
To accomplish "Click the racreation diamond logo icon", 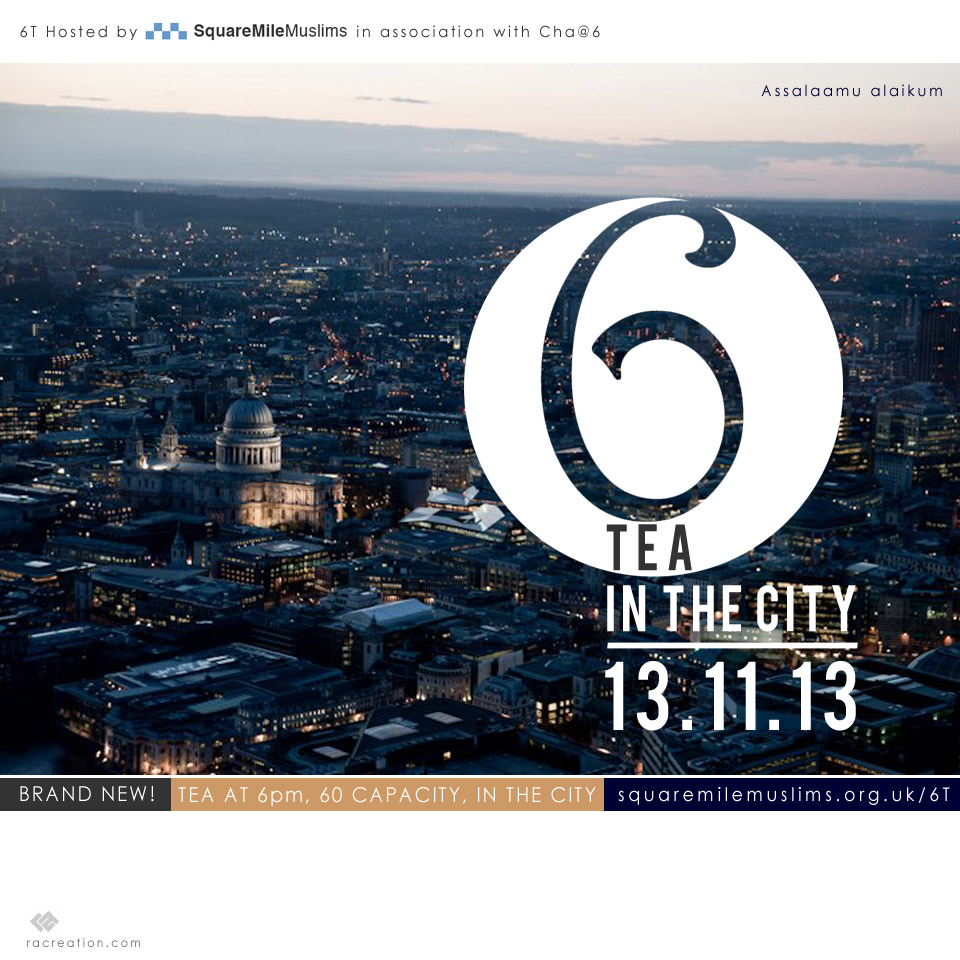I will [45, 921].
